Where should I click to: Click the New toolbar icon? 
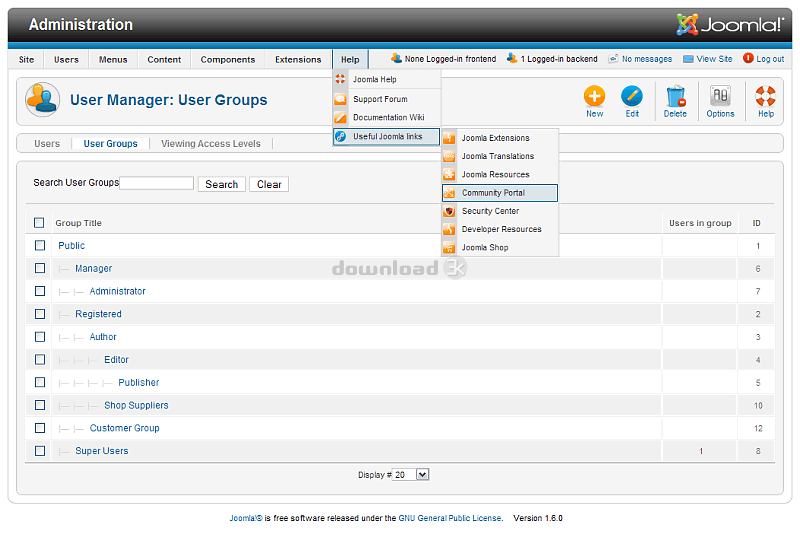[x=594, y=96]
